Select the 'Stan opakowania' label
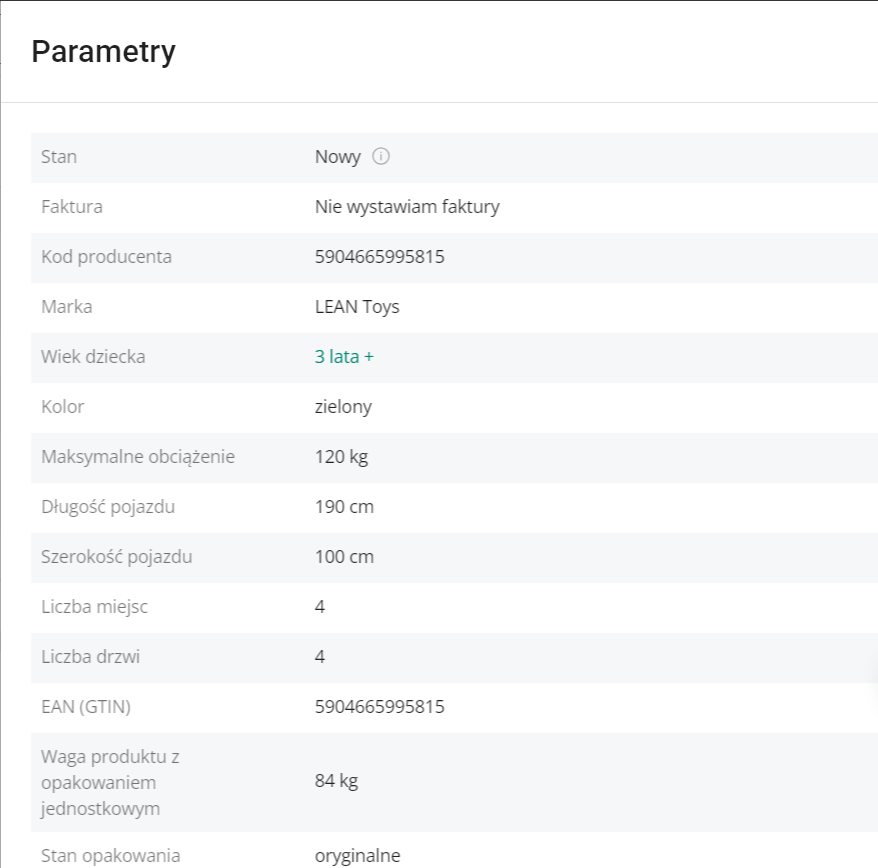This screenshot has width=878, height=868. pos(110,856)
